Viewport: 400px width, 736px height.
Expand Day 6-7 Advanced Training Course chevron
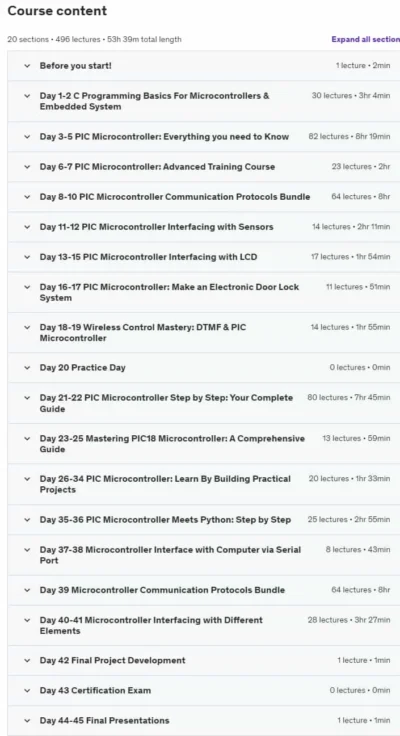coord(27,167)
